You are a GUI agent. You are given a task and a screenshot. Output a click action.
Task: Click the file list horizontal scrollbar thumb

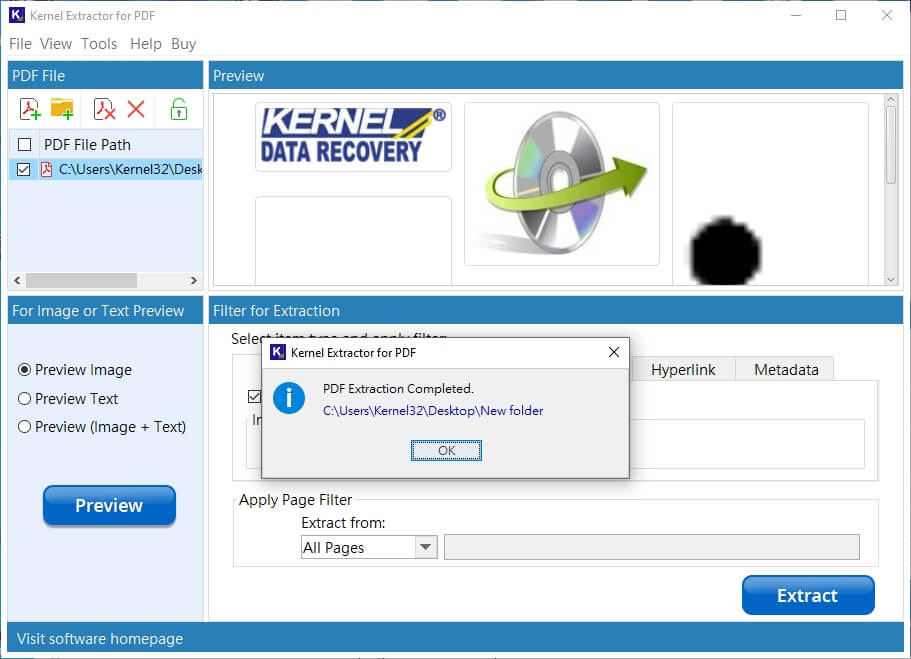pyautogui.click(x=81, y=281)
